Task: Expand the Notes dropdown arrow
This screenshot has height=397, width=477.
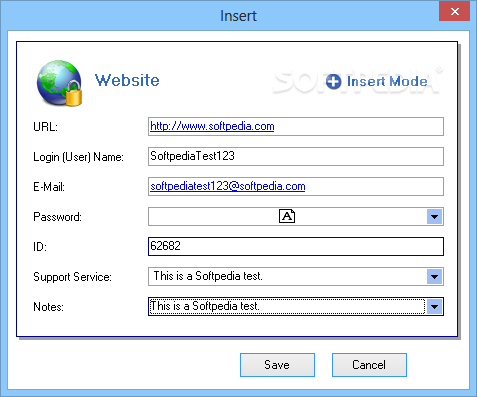Action: click(x=434, y=307)
